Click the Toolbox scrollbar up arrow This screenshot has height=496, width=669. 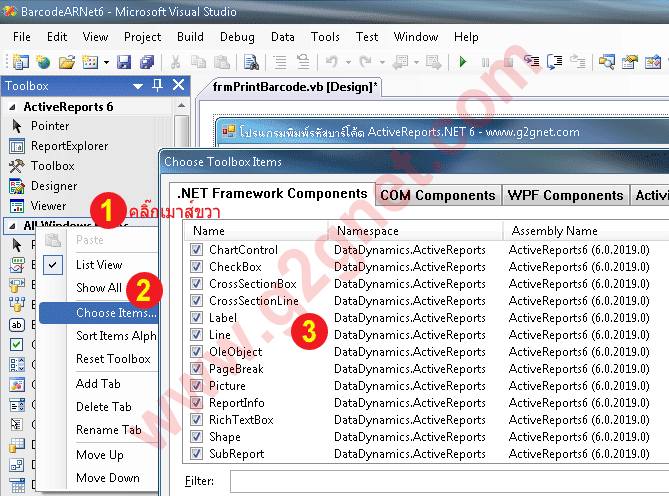[181, 105]
